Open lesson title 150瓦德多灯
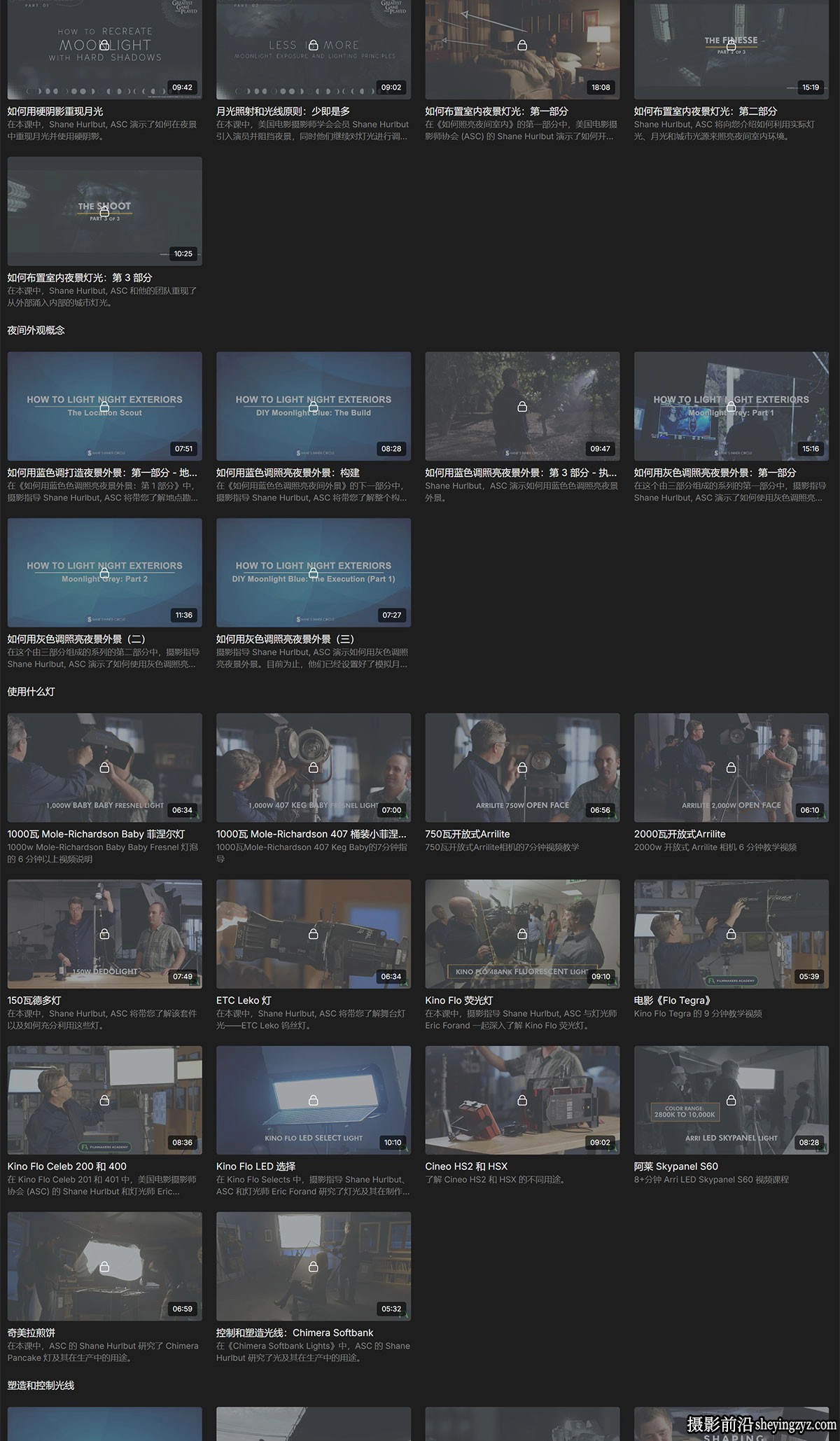This screenshot has height=1441, width=840. 34,1001
